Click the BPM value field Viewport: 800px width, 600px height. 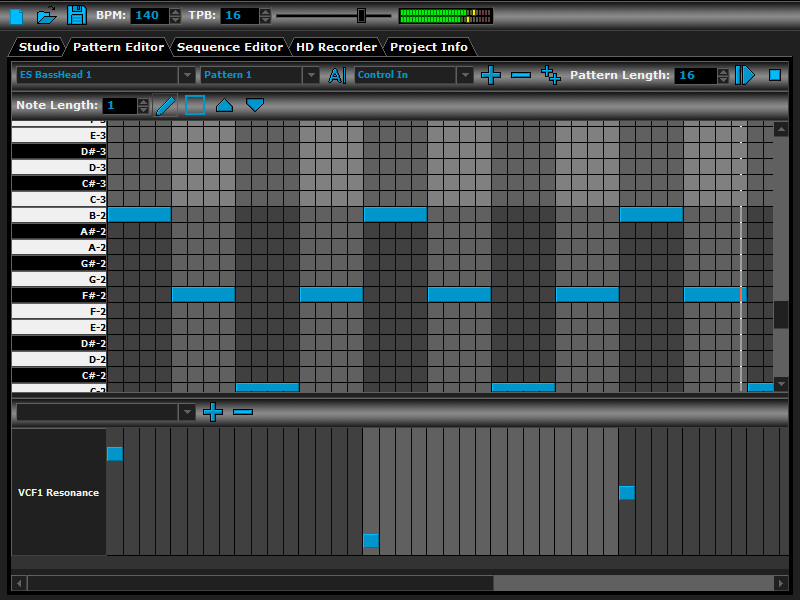[147, 15]
